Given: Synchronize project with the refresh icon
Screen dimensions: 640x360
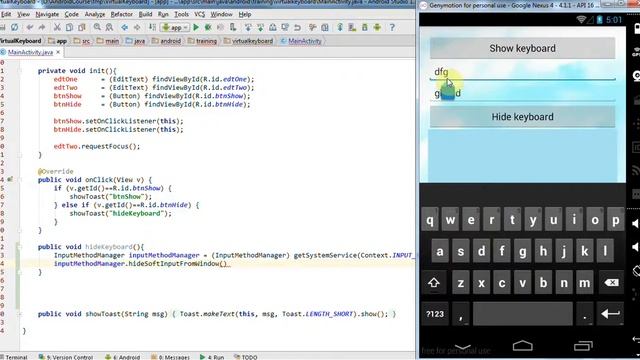Looking at the screenshot, I should [x=15, y=27].
